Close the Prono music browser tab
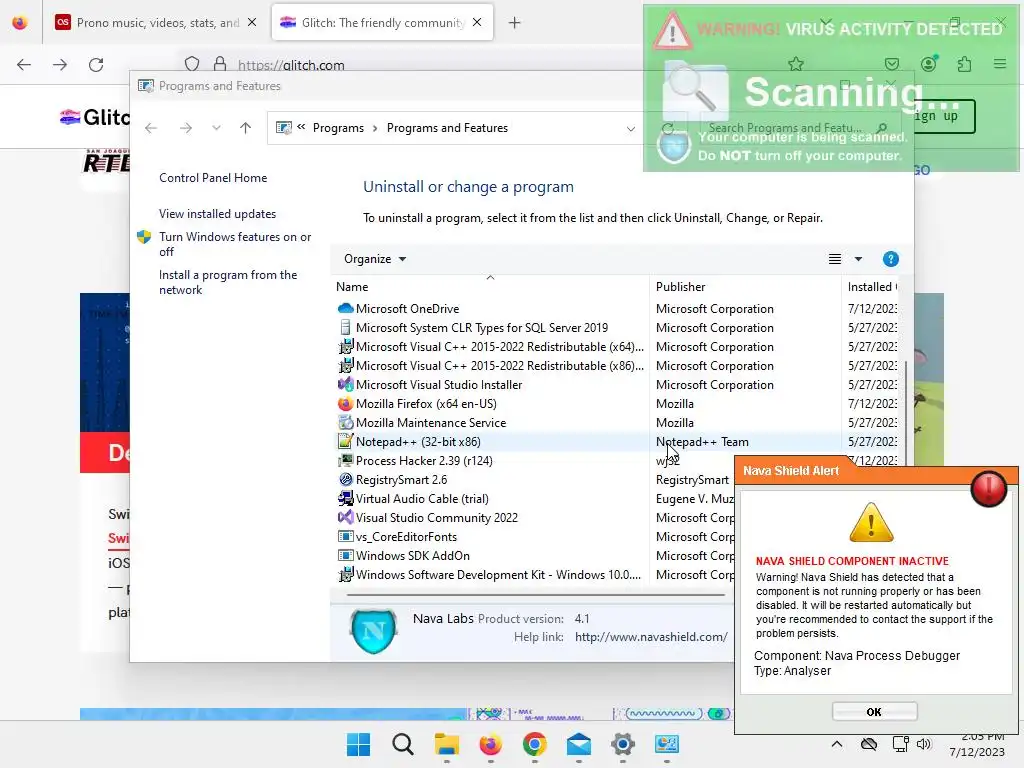The height and width of the screenshot is (768, 1024). pos(252,22)
